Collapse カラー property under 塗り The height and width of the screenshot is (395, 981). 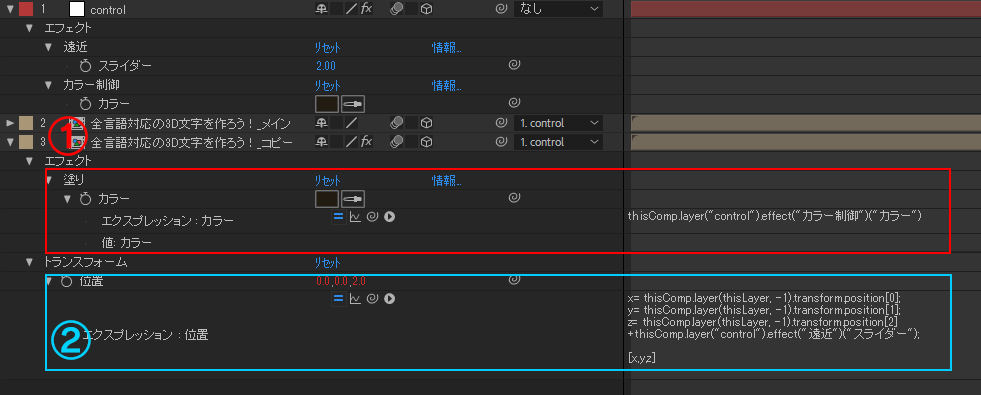(69, 199)
